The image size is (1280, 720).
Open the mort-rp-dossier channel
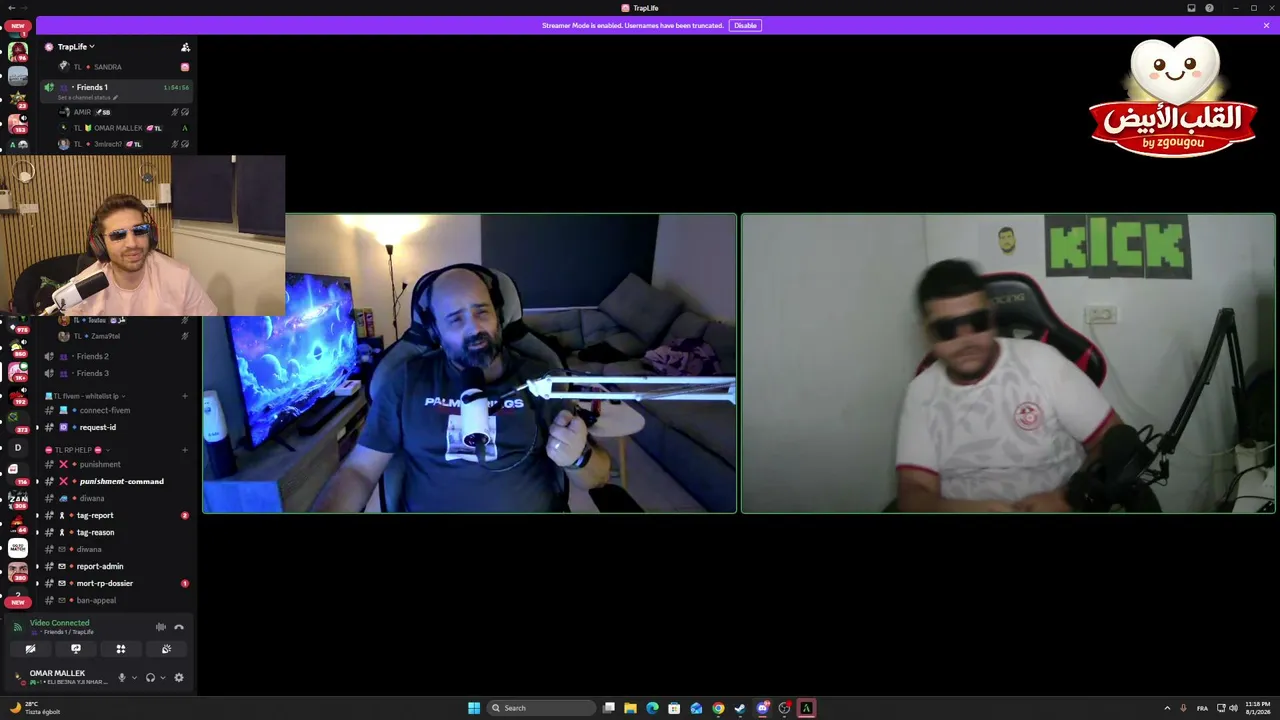click(116, 583)
